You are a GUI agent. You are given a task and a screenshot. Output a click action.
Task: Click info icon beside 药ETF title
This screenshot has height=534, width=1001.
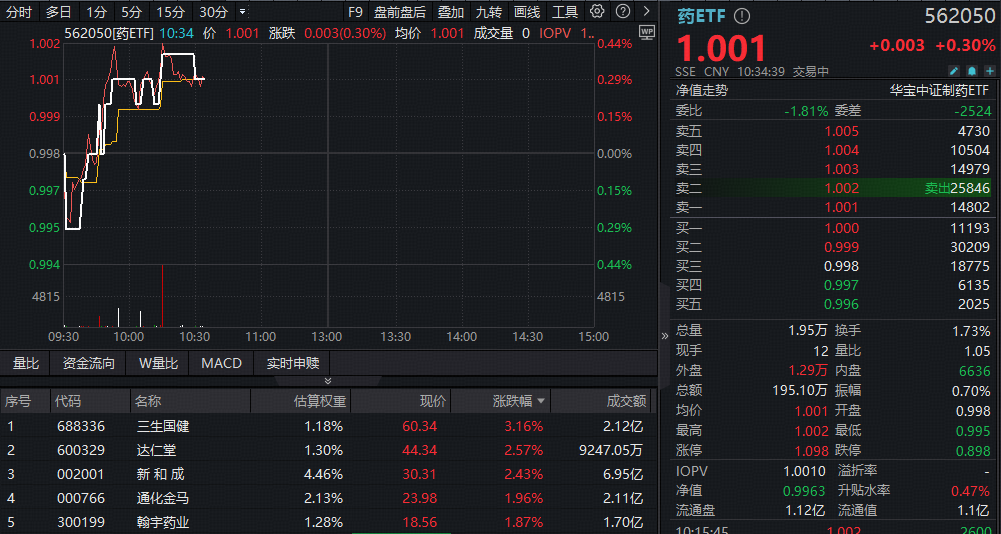(x=742, y=17)
